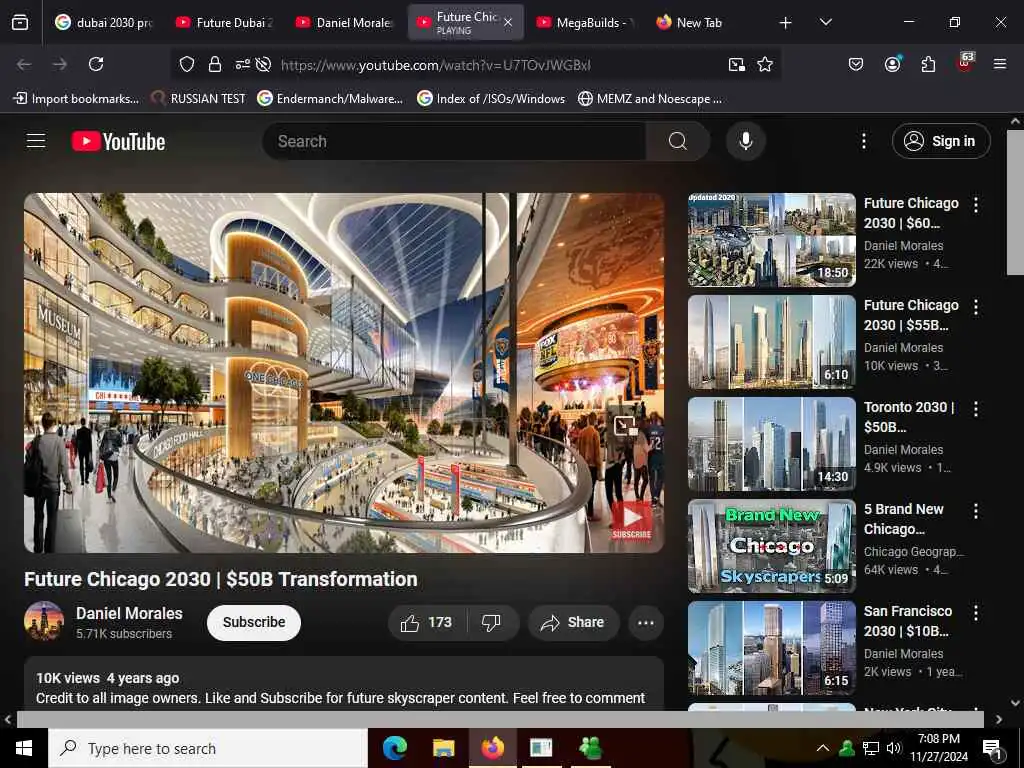This screenshot has height=768, width=1024.
Task: Launch Microsoft Edge from the taskbar
Action: (394, 748)
